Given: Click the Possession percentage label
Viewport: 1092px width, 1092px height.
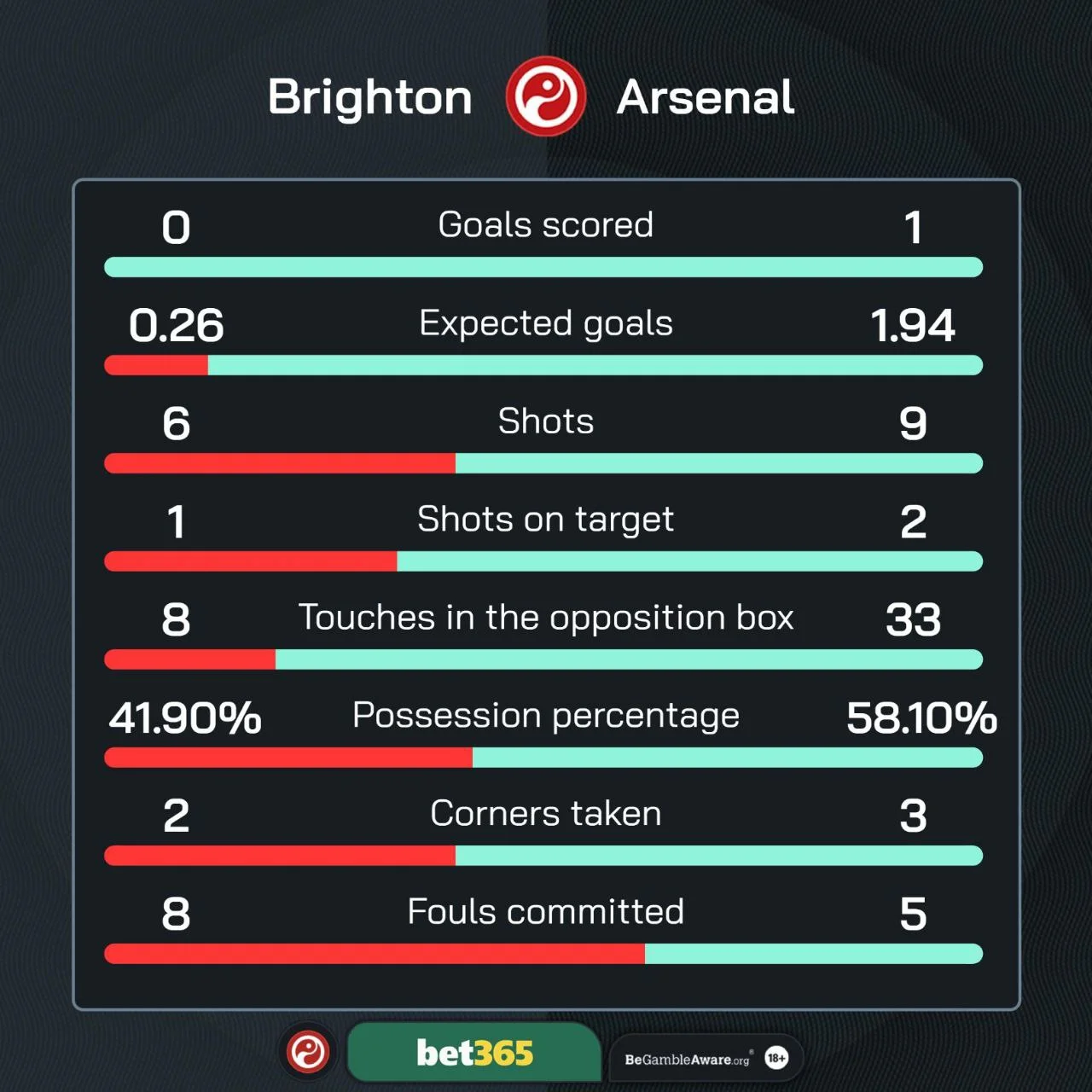Looking at the screenshot, I should coord(545,716).
